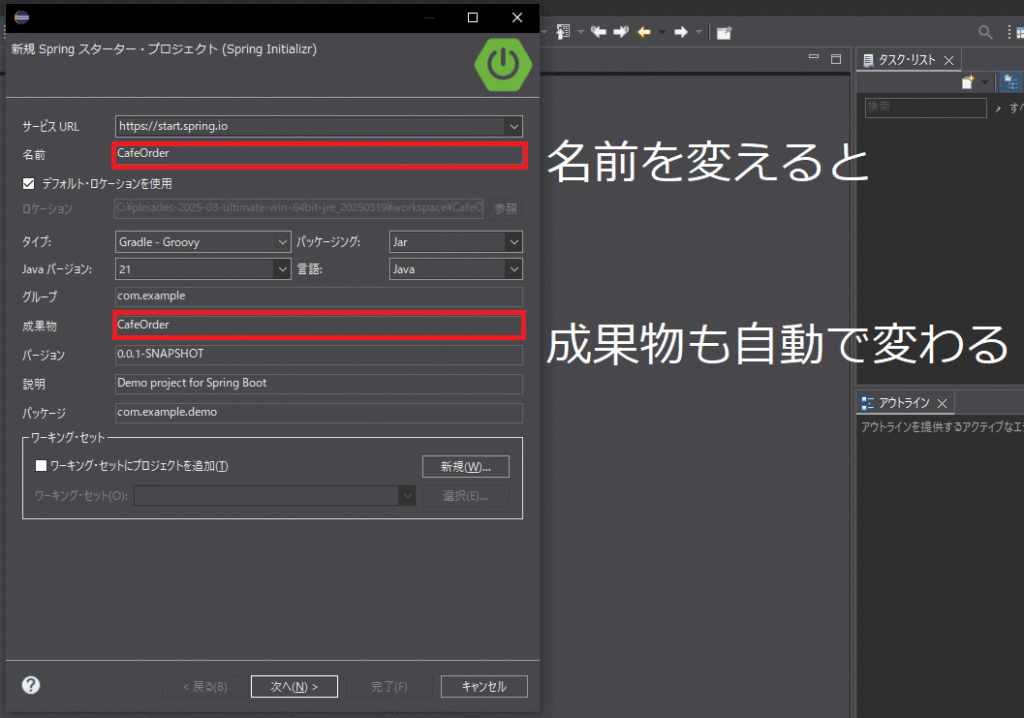
Task: Click the パッケージ field com.example.demo
Action: (319, 413)
